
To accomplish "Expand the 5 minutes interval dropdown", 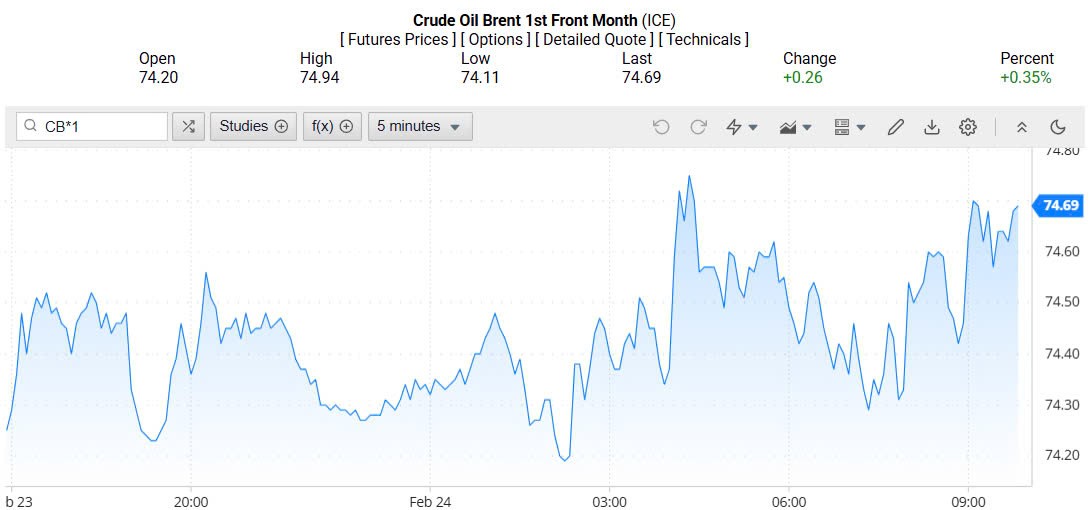I will 420,127.
